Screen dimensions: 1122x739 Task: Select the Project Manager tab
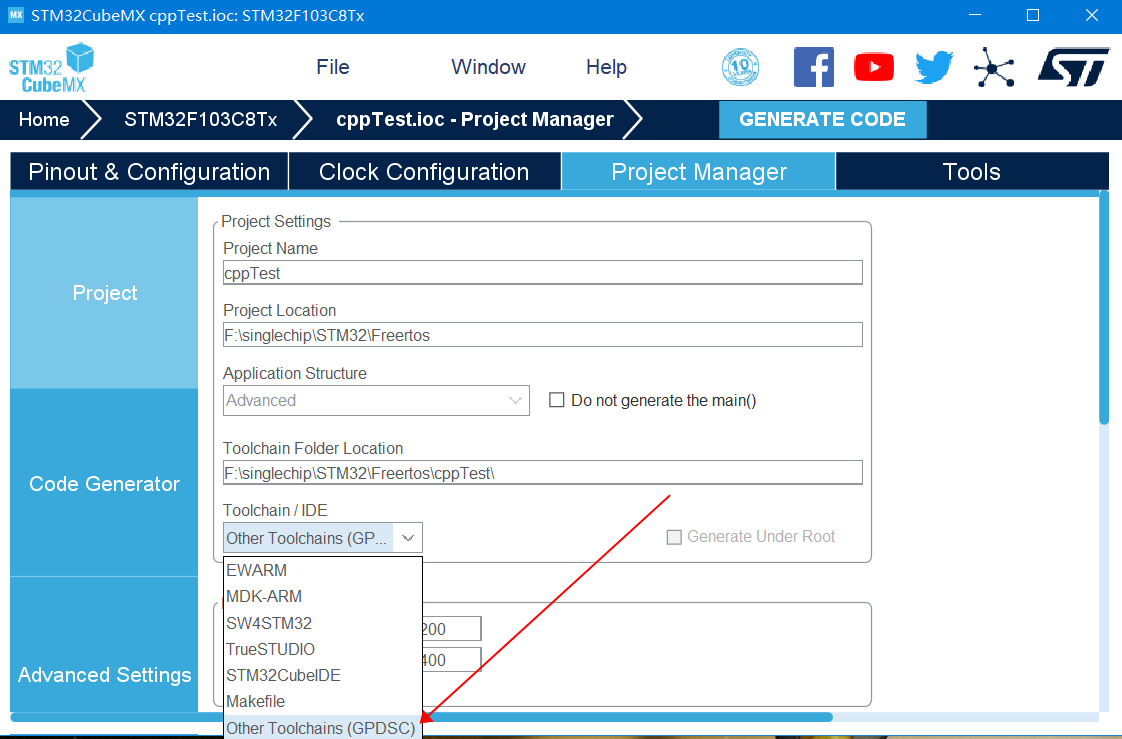click(x=698, y=172)
